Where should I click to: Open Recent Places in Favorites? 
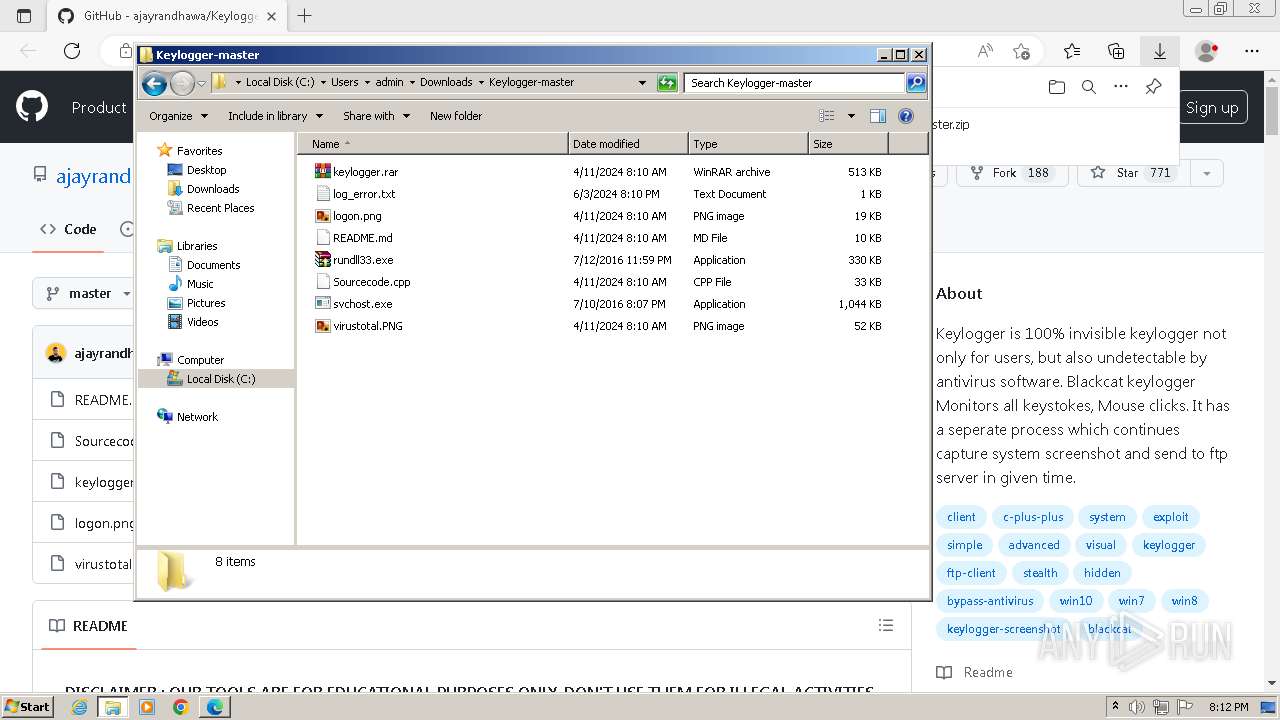(220, 208)
